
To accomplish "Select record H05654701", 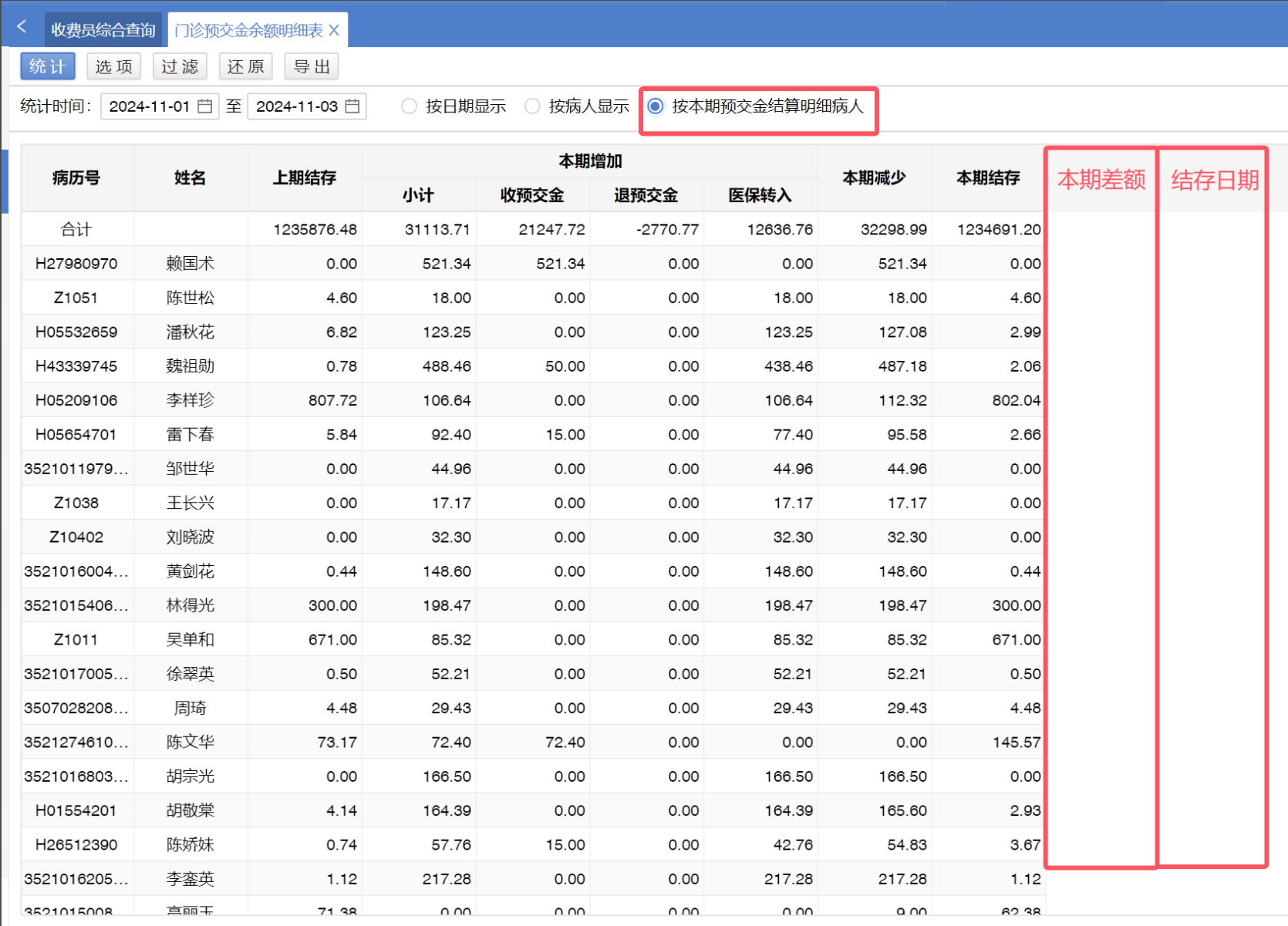I will click(76, 435).
